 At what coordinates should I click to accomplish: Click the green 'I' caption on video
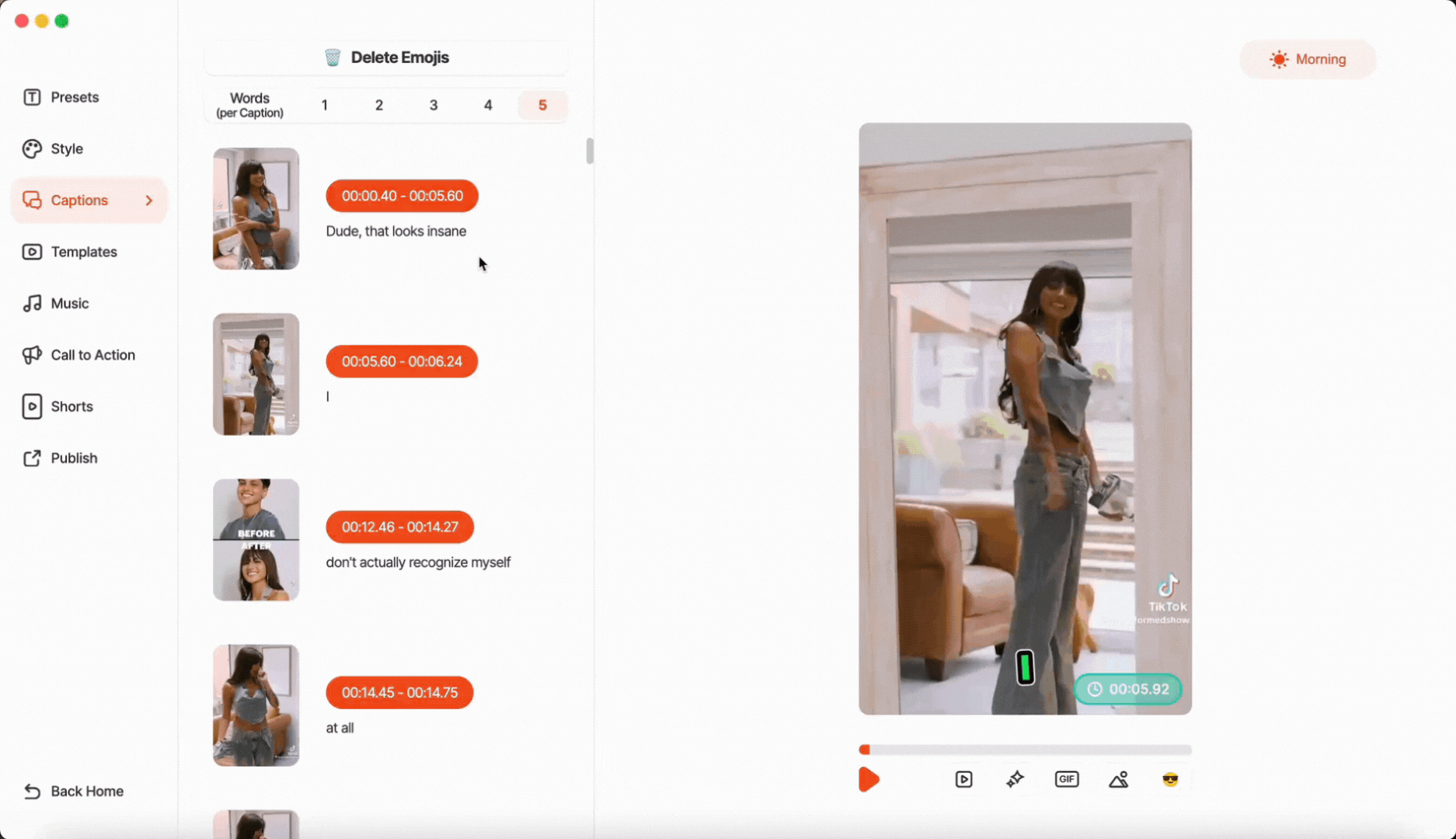pyautogui.click(x=1025, y=667)
